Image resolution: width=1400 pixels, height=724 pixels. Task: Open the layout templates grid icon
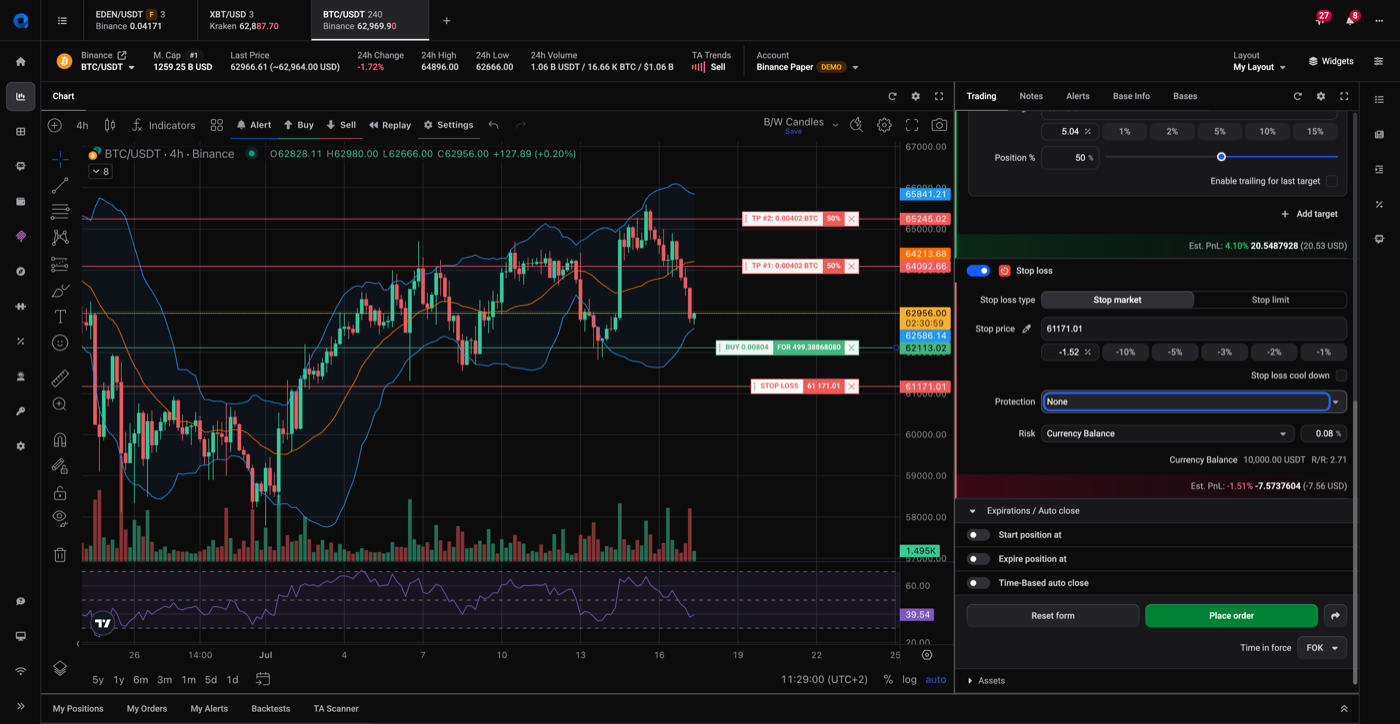coord(217,125)
